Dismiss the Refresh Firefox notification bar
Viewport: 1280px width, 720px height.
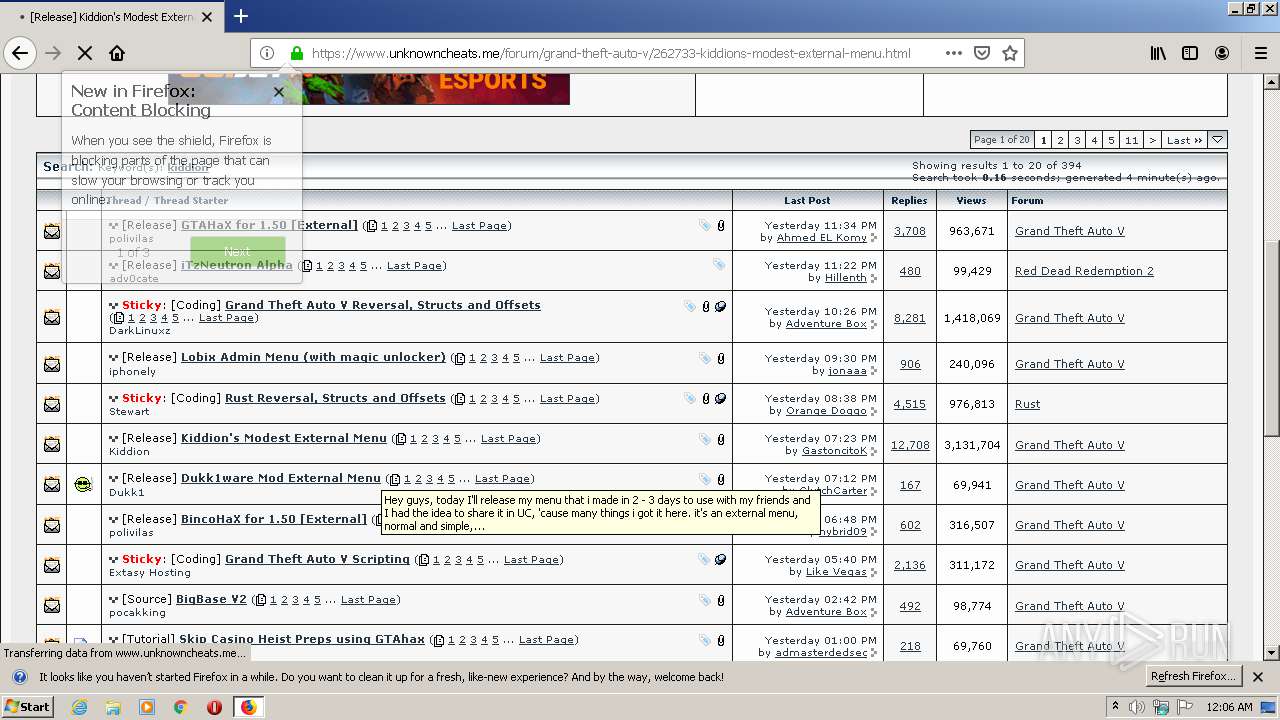click(x=1258, y=677)
